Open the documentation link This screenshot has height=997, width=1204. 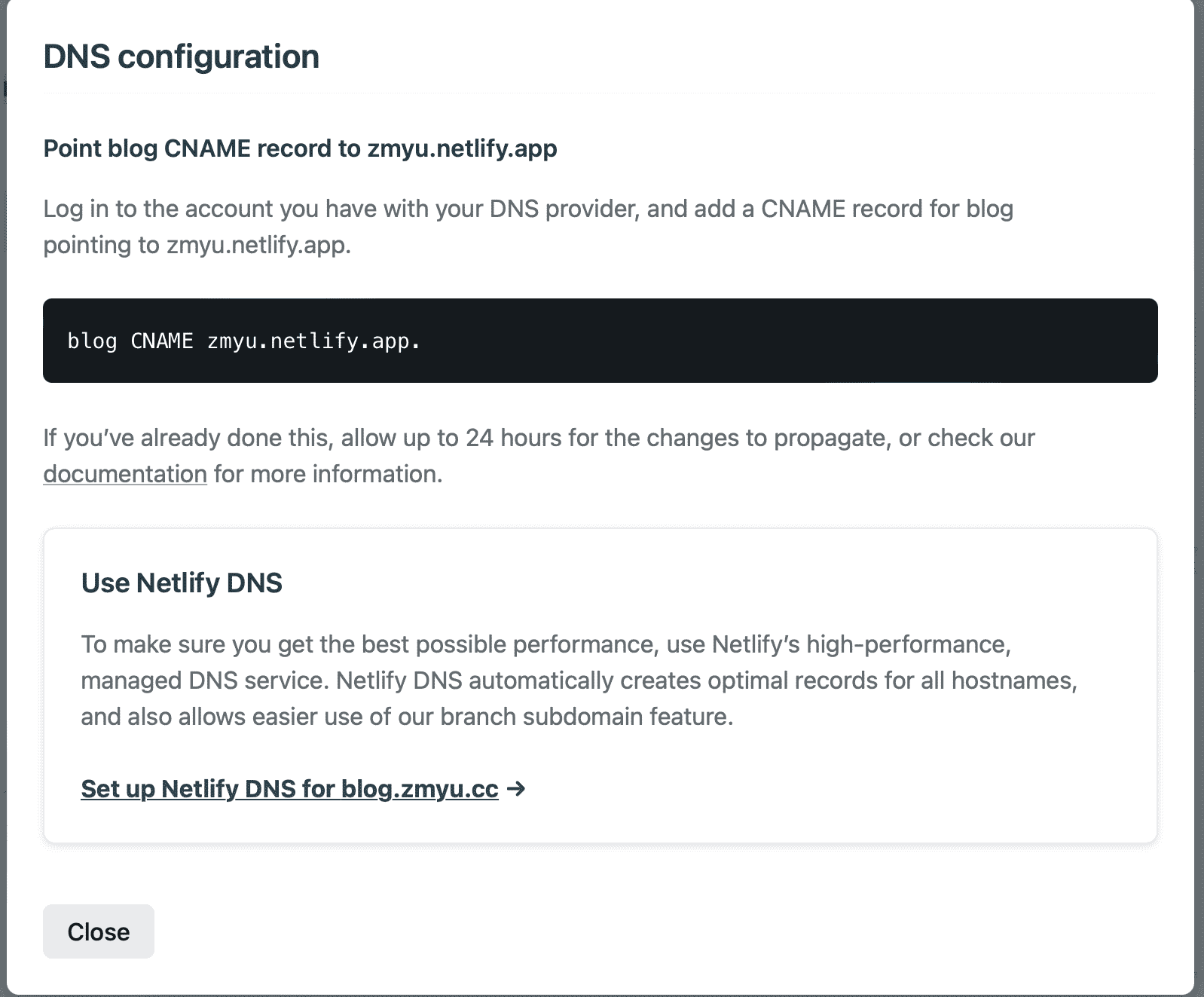pos(125,474)
